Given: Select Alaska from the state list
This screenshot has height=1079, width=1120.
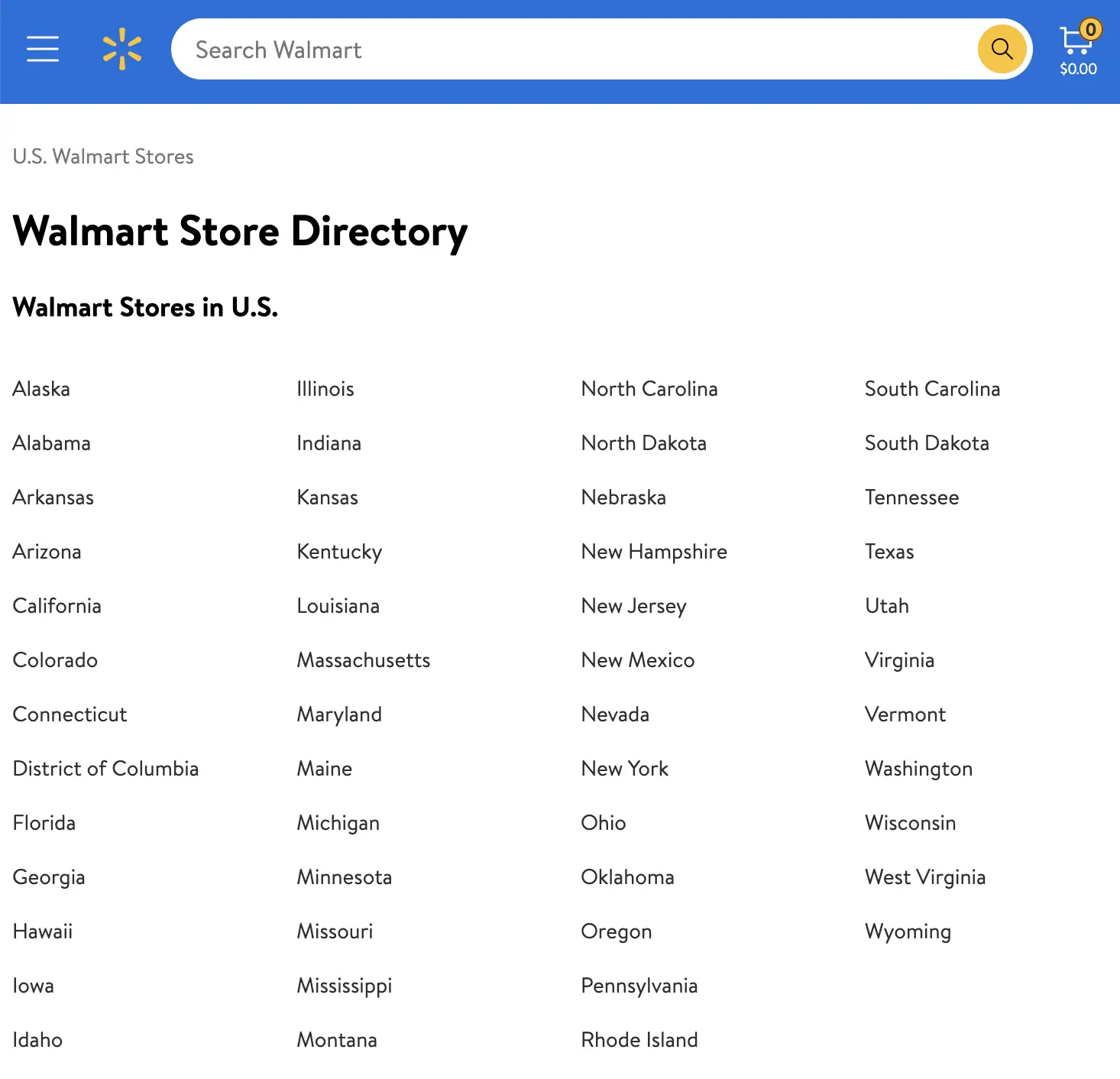Looking at the screenshot, I should [x=40, y=389].
